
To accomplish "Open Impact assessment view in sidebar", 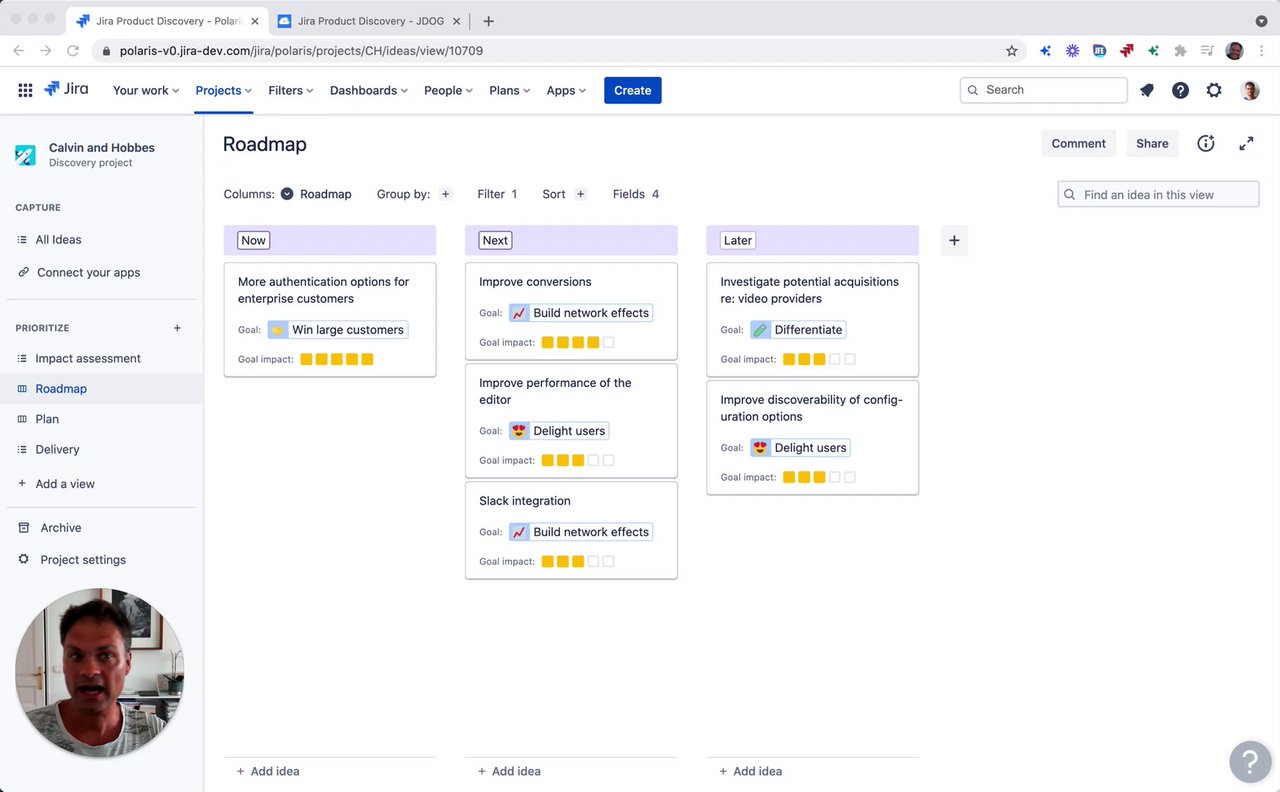I will [x=88, y=358].
